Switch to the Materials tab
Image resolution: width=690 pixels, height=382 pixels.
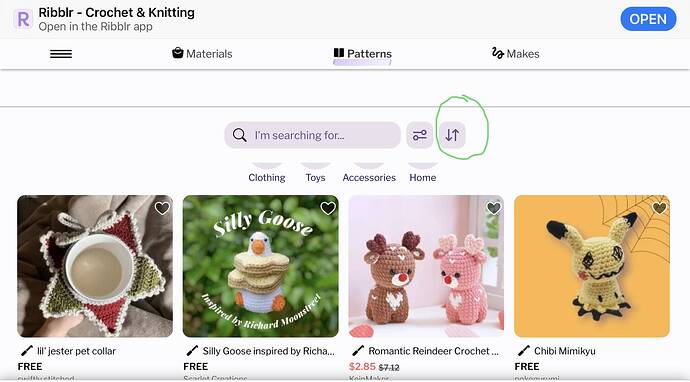202,54
